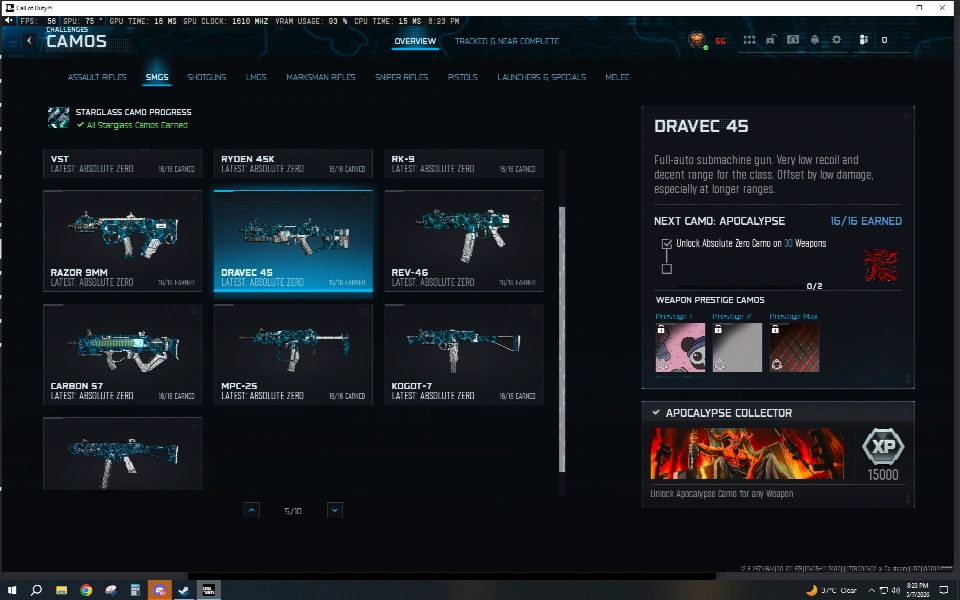960x600 pixels.
Task: Select the Razor 9MM weapon card
Action: click(122, 241)
